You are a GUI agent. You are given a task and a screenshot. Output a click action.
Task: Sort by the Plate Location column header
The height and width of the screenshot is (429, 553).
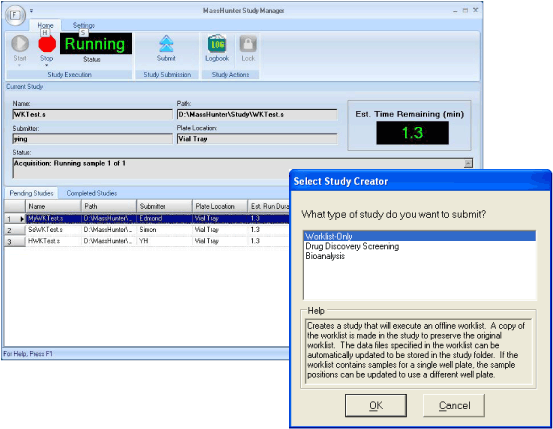(220, 206)
